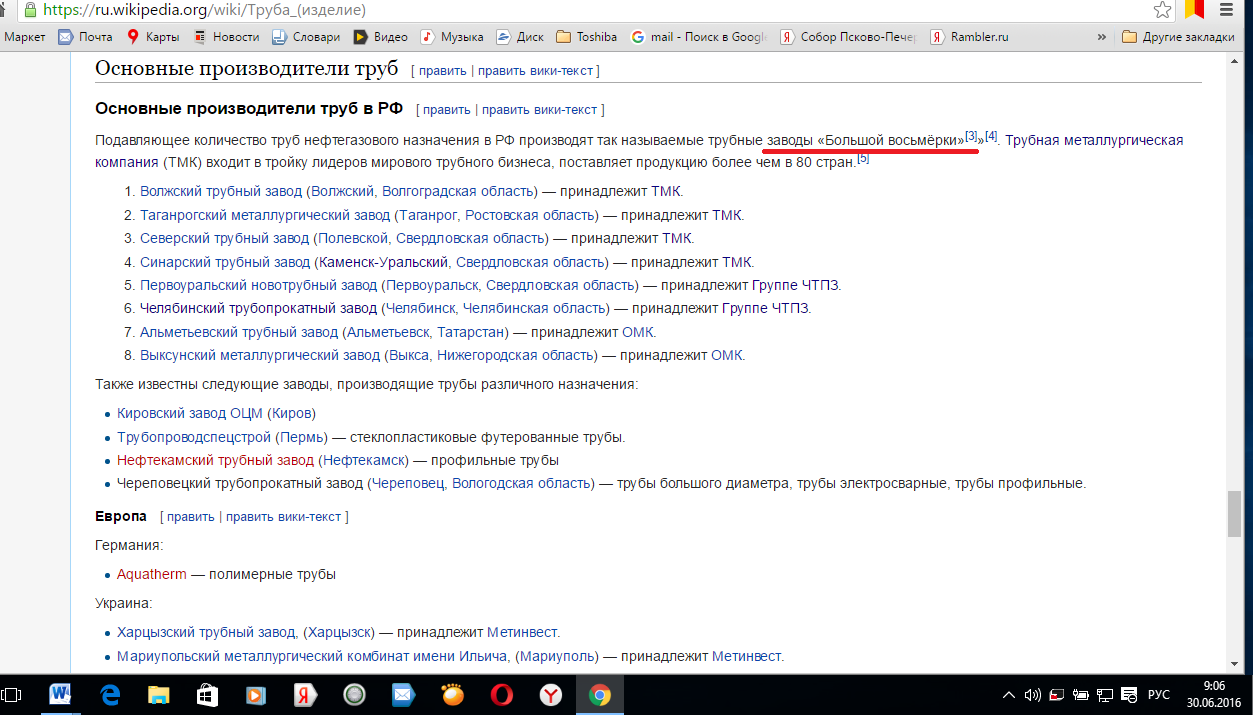Show hidden system tray icons

(x=1008, y=694)
